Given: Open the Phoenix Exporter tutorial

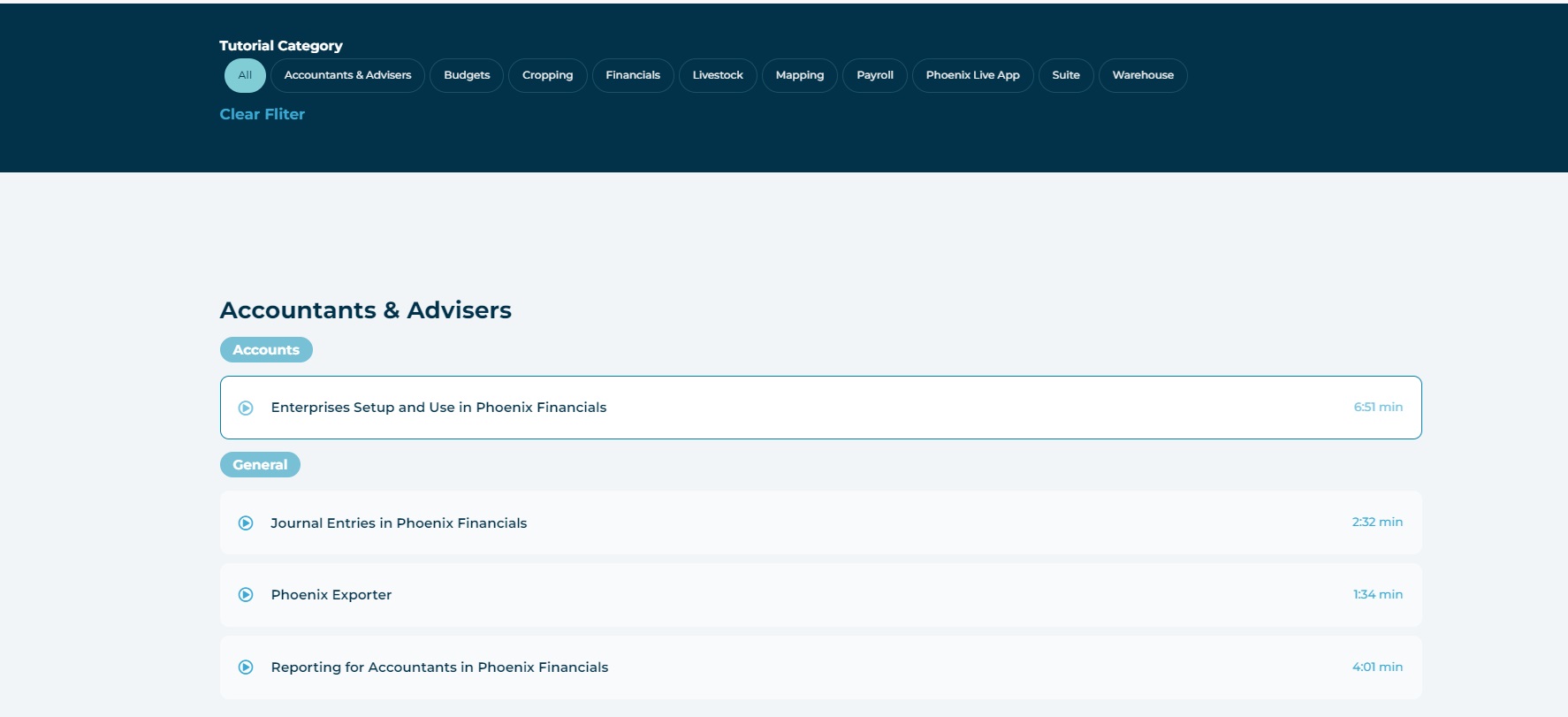Looking at the screenshot, I should (x=821, y=595).
